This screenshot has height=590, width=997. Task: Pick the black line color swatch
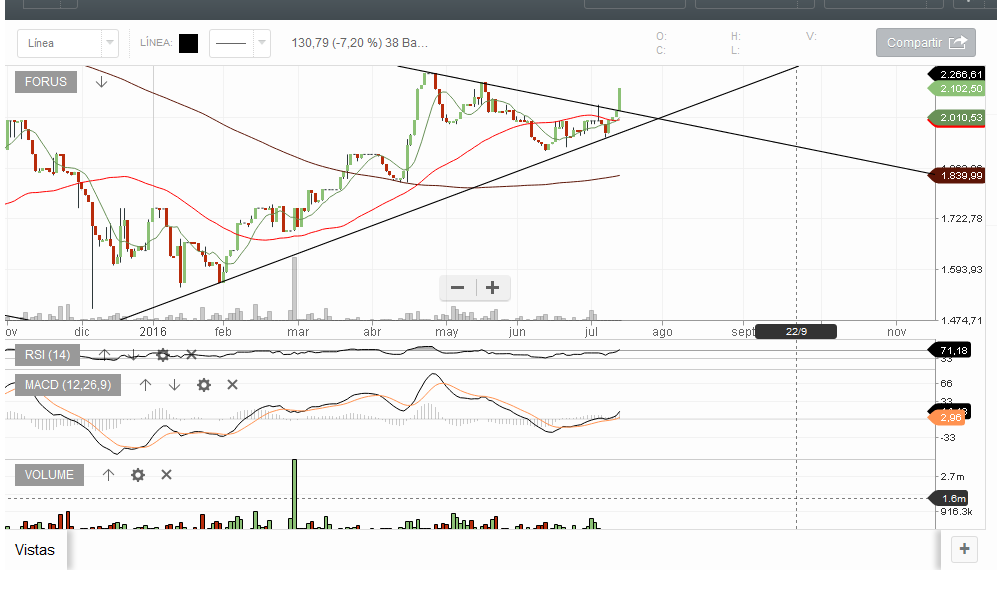point(188,43)
